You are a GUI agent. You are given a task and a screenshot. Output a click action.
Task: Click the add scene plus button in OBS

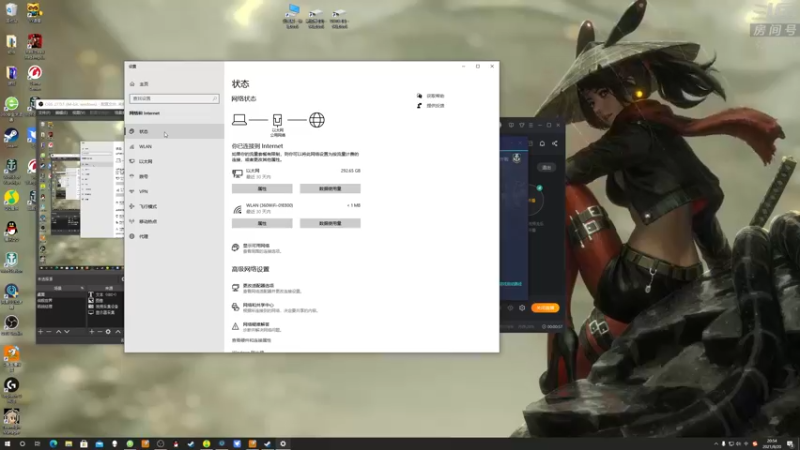point(41,332)
